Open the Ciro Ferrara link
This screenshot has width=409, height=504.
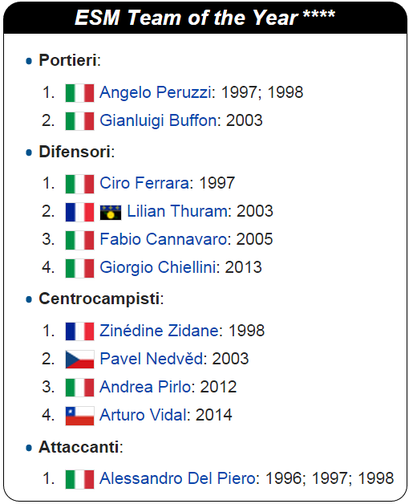145,183
